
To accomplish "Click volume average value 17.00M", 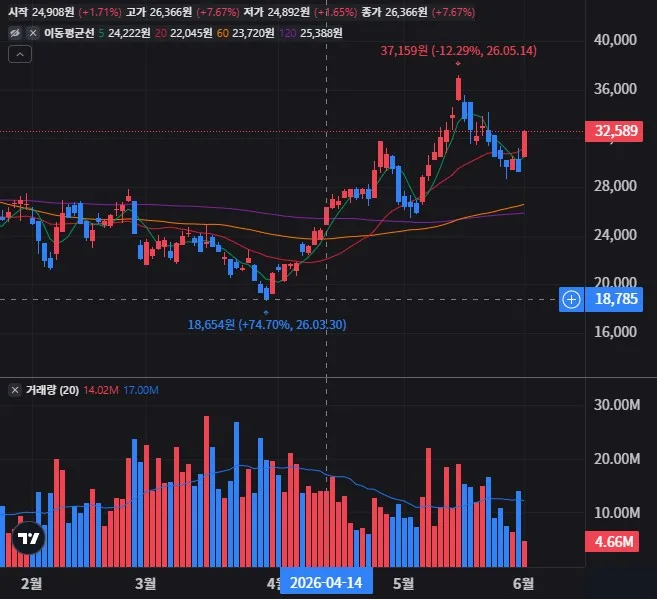I will [x=141, y=390].
